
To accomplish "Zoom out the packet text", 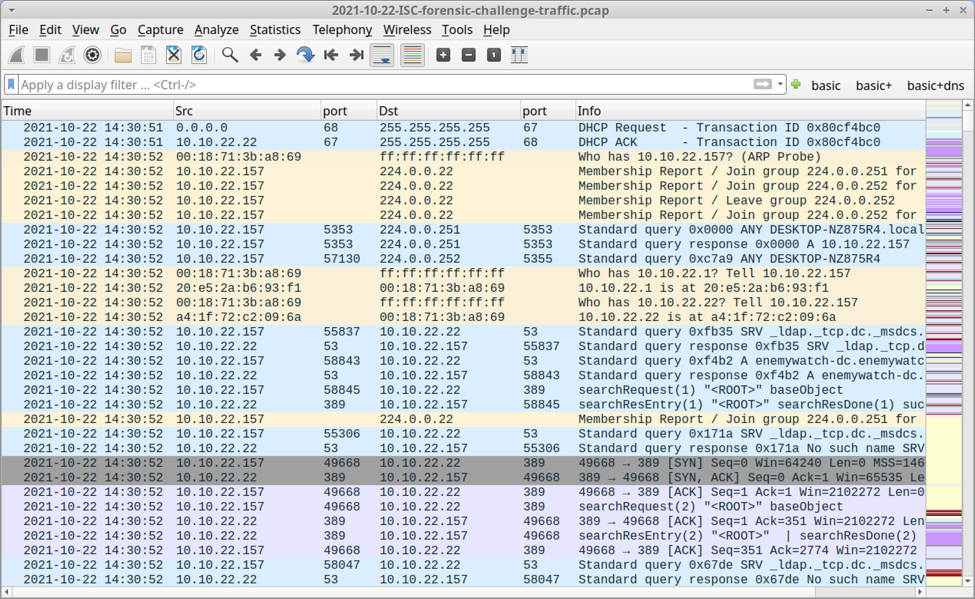I will tap(469, 55).
